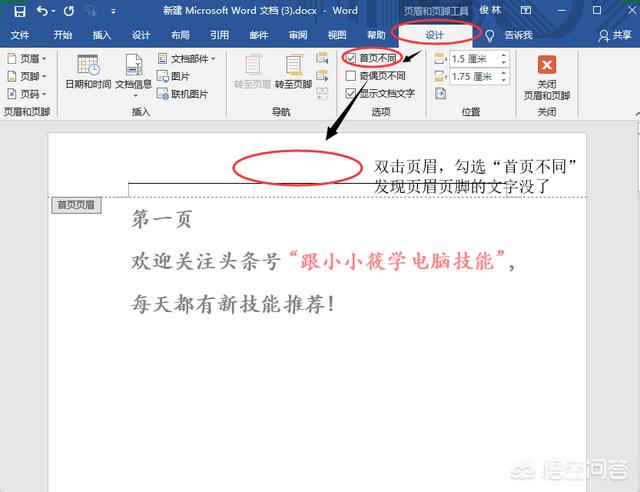Click 转至页眉 go to header
Screen dimensions: 640x492
pos(252,71)
